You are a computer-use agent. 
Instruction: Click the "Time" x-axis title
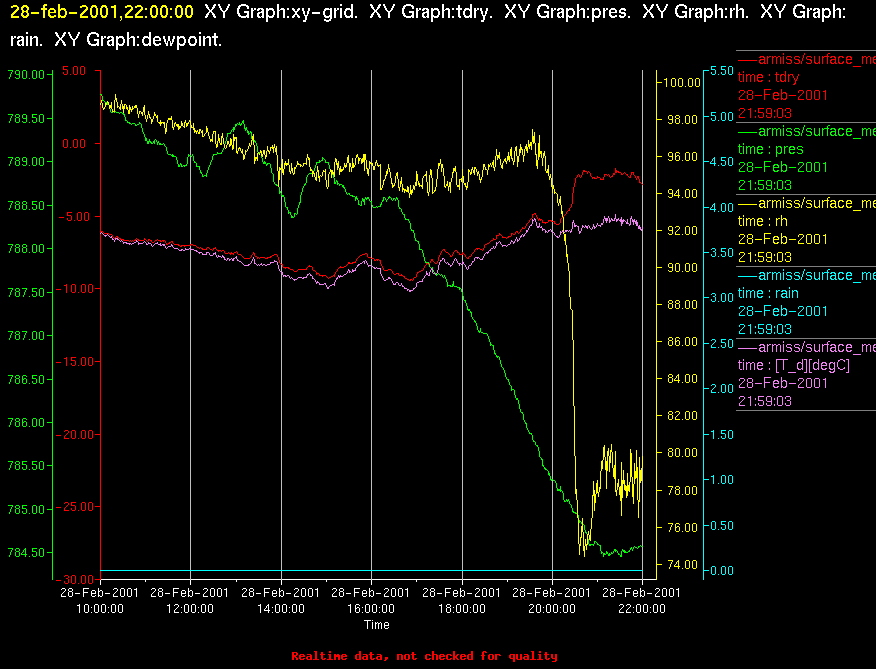(x=377, y=625)
